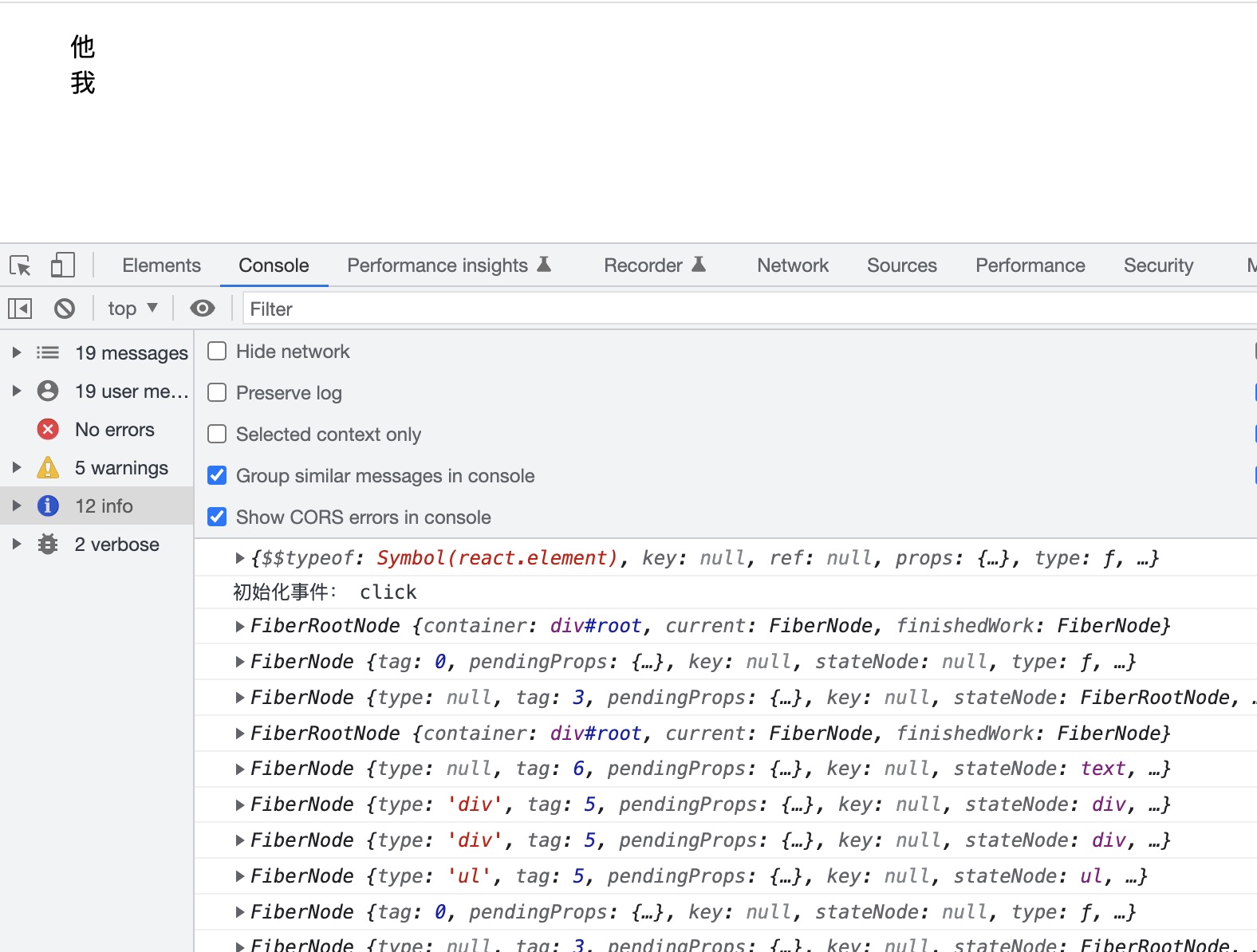Create live expression with eye icon
The height and width of the screenshot is (952, 1257).
click(203, 309)
